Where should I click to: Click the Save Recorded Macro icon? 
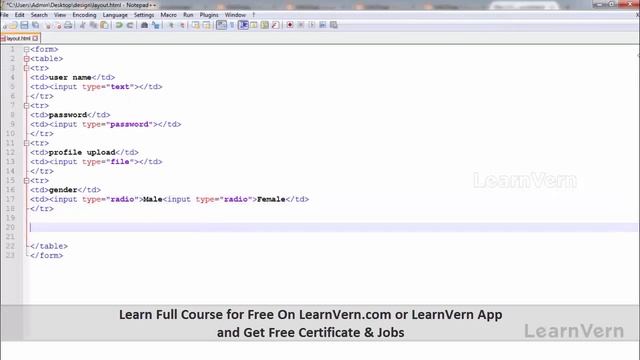pos(333,25)
